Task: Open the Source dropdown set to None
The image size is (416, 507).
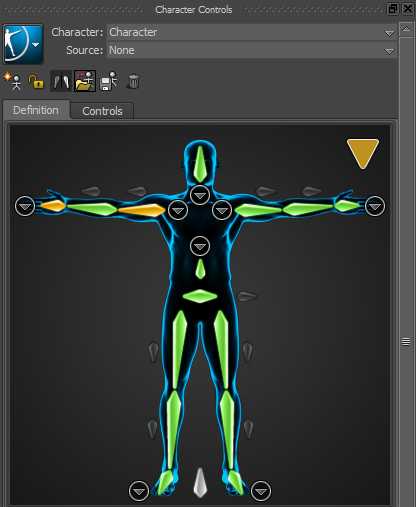Action: pyautogui.click(x=252, y=50)
